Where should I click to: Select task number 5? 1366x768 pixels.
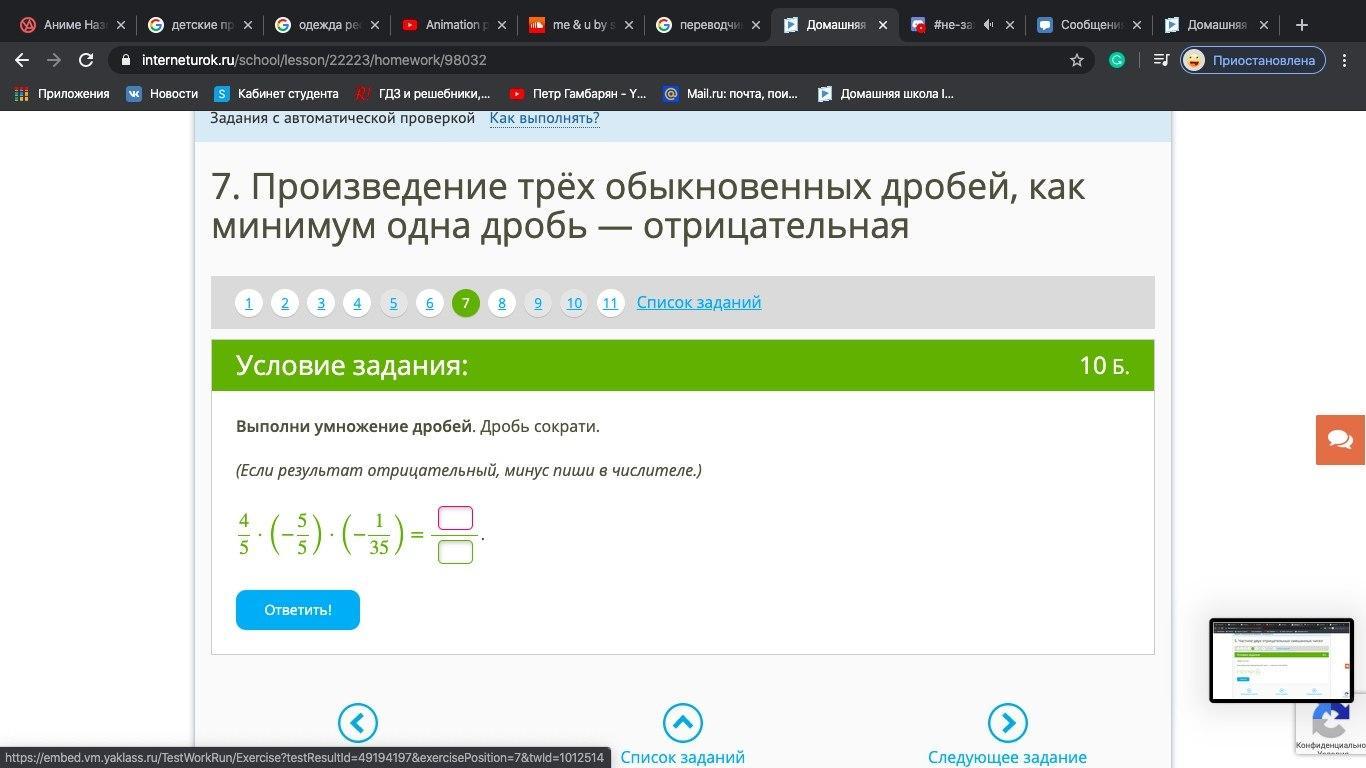tap(393, 303)
